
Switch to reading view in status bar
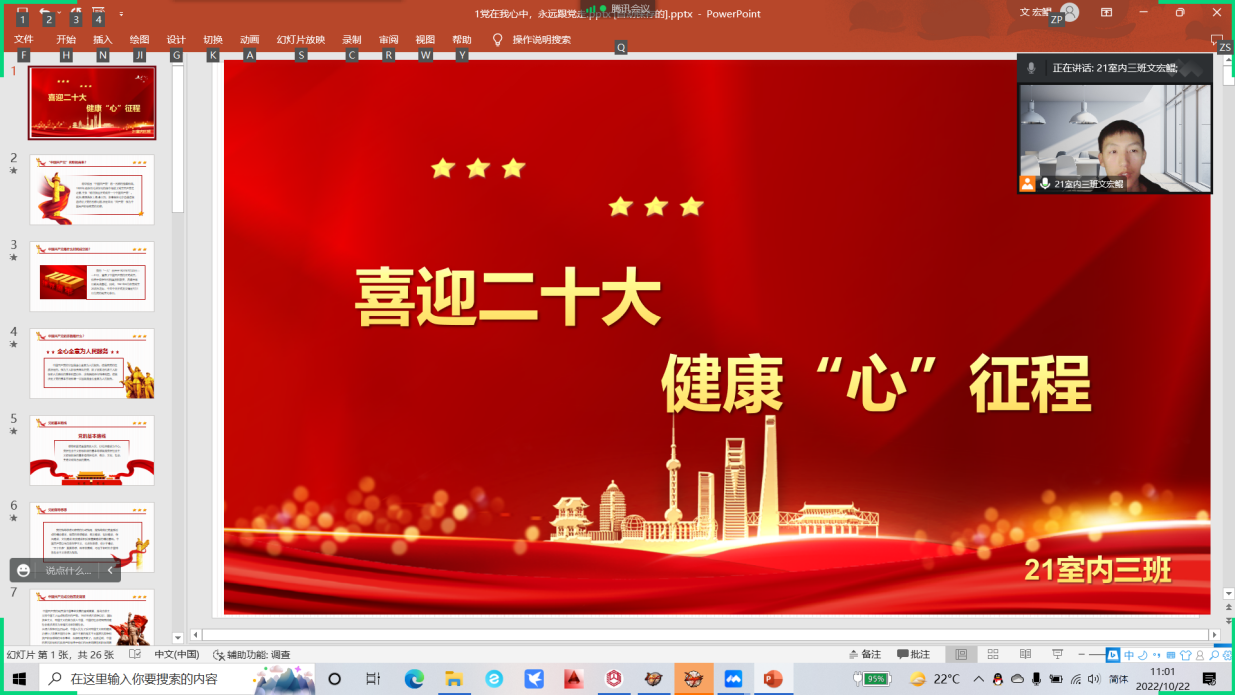point(1025,654)
